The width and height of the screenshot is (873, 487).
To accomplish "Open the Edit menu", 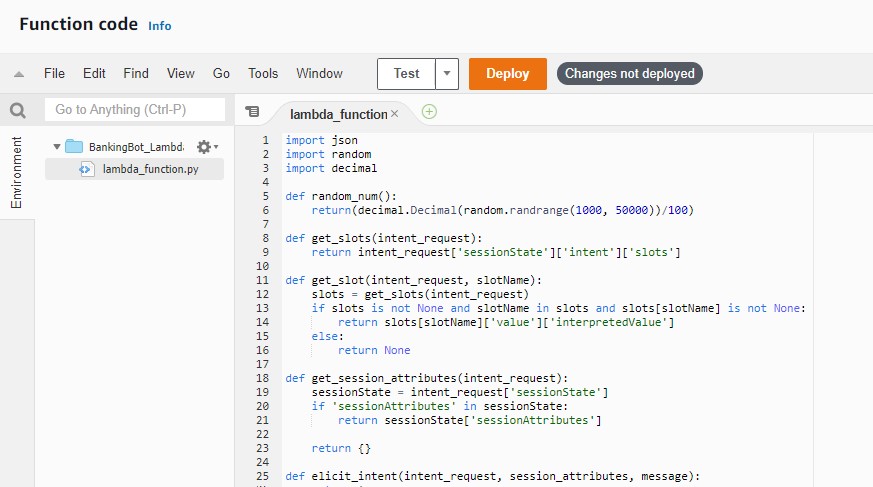I will point(94,73).
